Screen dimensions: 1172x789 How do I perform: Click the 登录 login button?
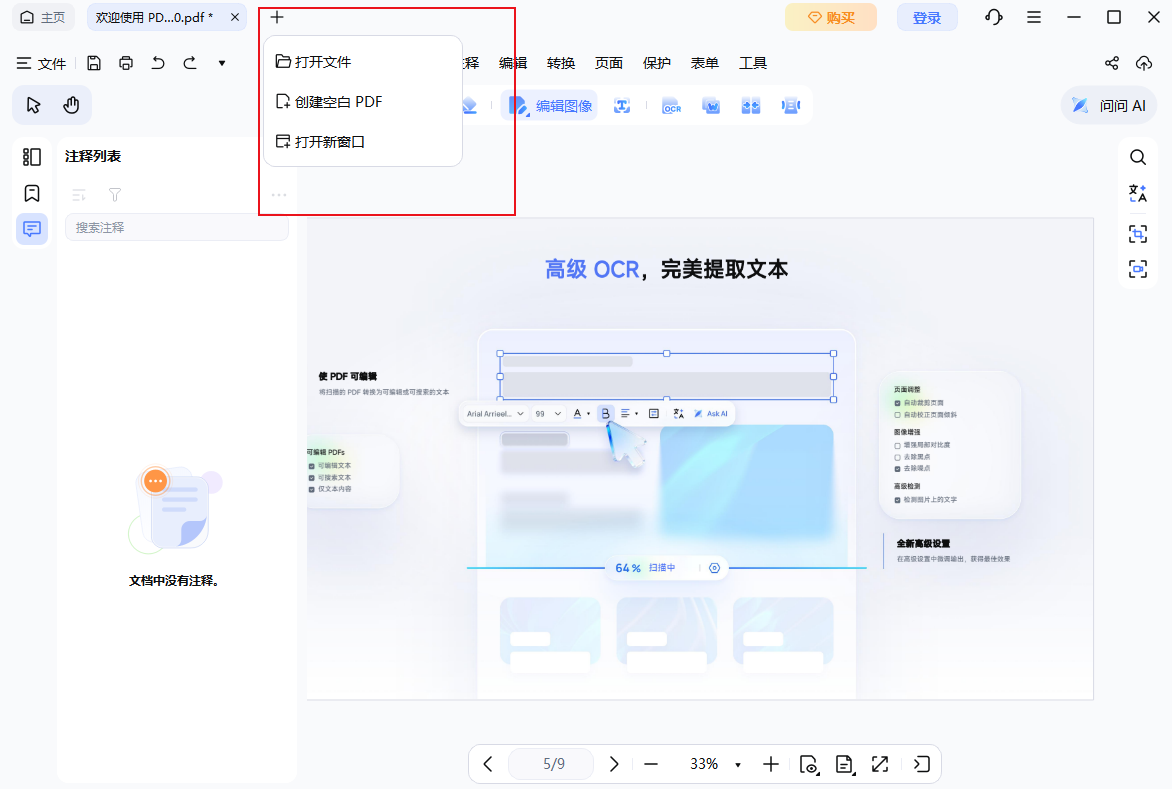(927, 17)
